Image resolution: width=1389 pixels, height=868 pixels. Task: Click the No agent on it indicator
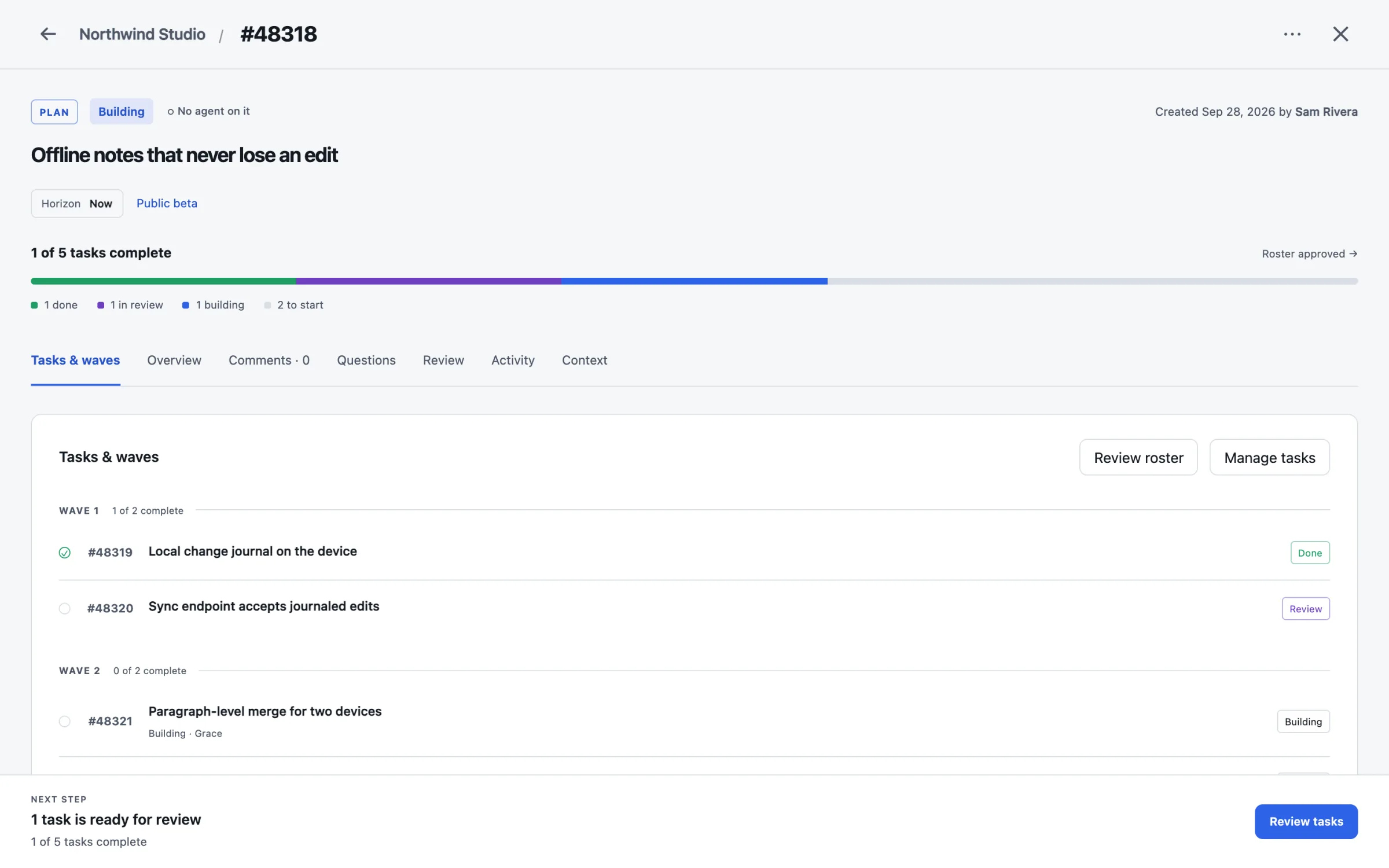coord(208,111)
